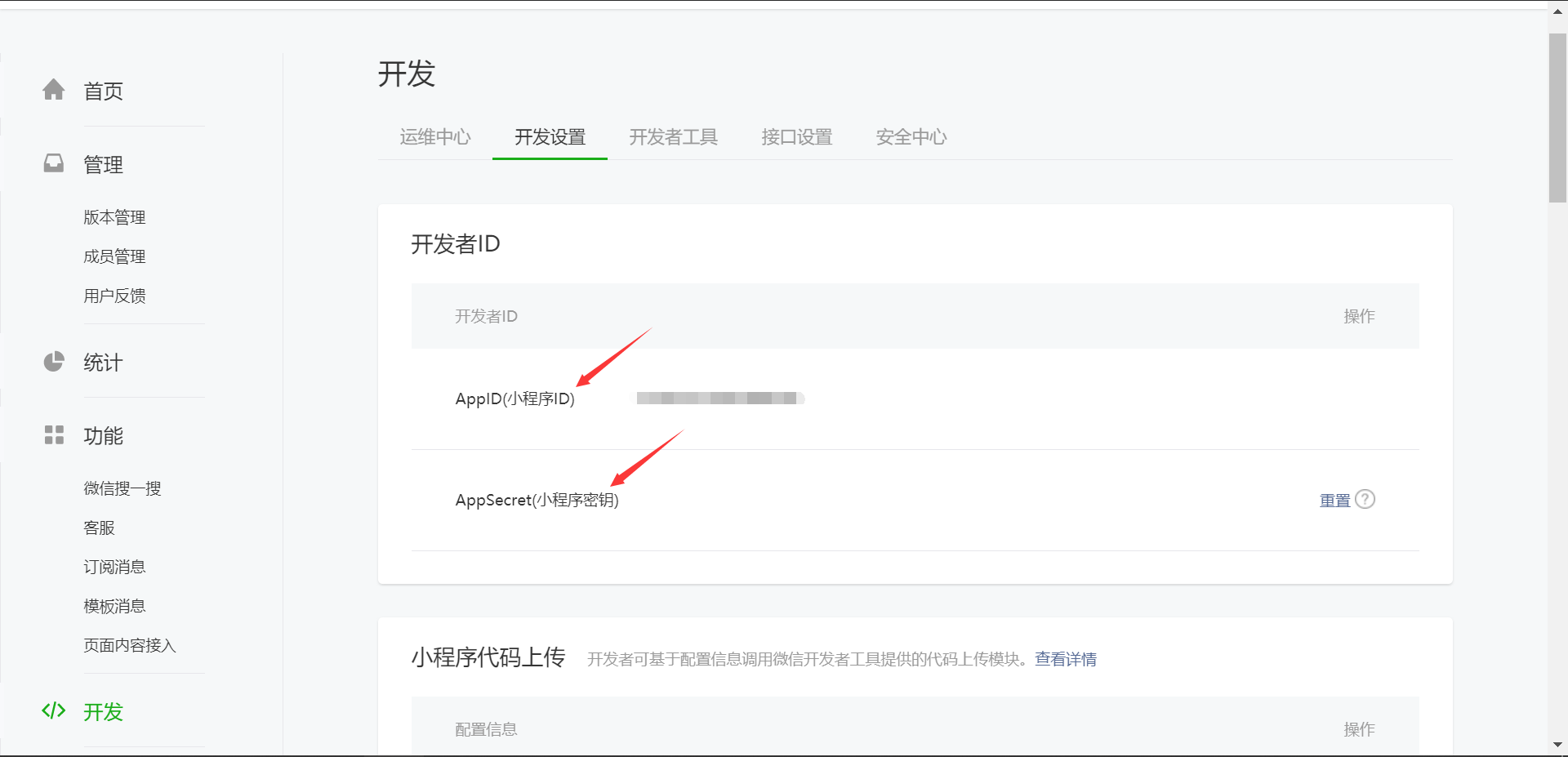Open the 用户反馈 section
The height and width of the screenshot is (757, 1568).
(x=114, y=295)
